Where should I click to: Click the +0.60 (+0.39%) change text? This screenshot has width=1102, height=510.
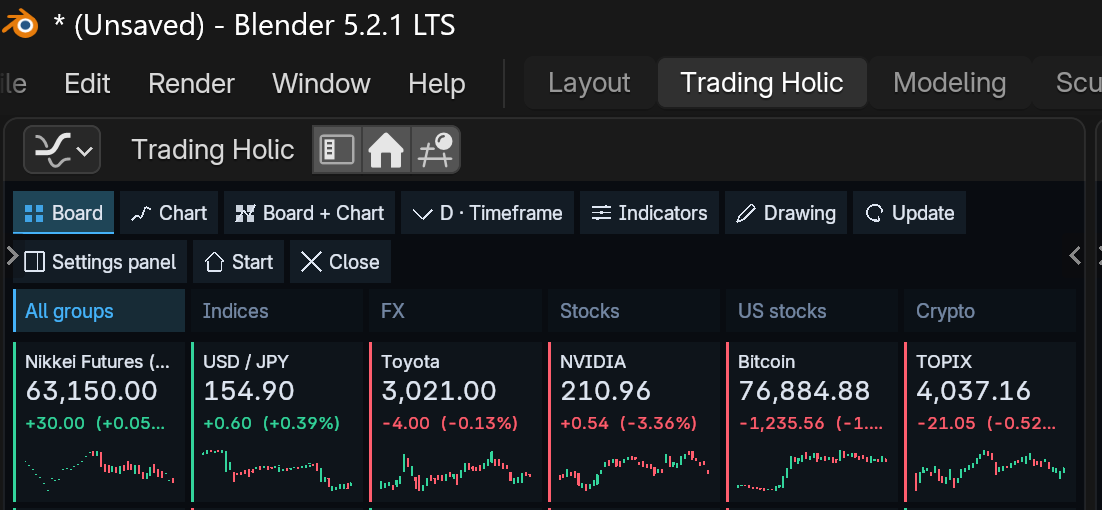(x=271, y=424)
